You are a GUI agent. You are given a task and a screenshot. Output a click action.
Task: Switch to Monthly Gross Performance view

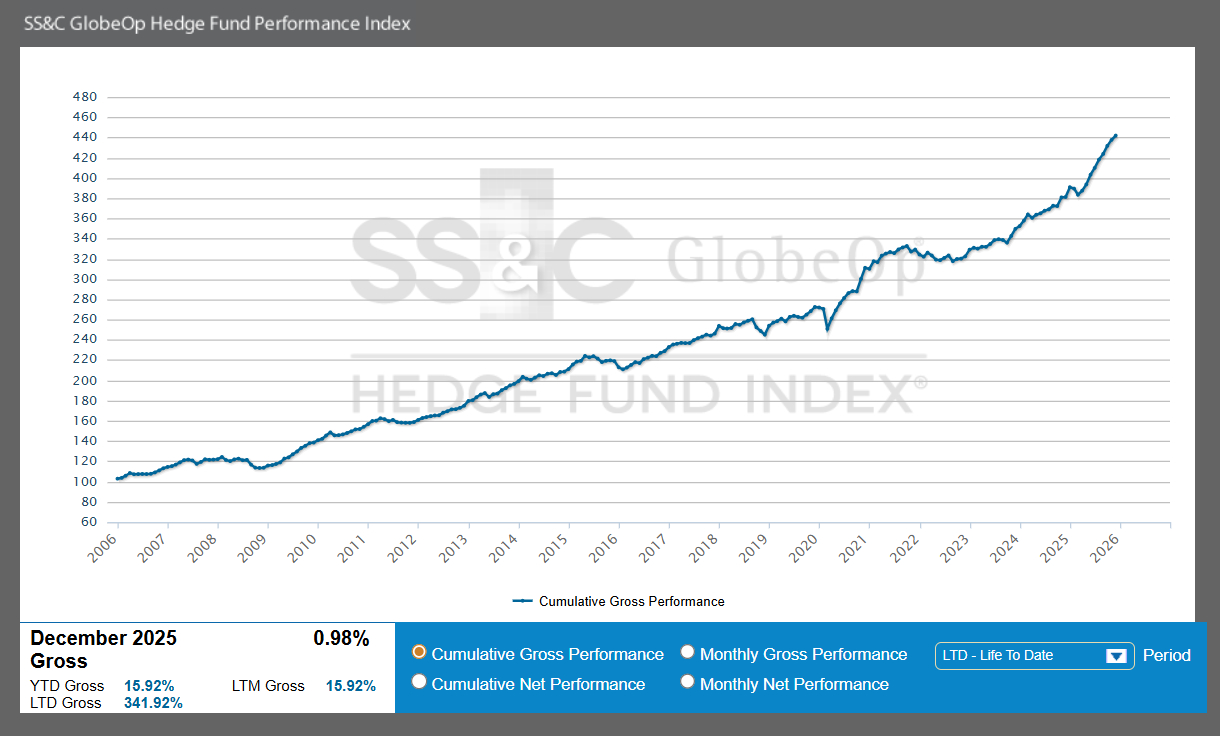pyautogui.click(x=687, y=653)
